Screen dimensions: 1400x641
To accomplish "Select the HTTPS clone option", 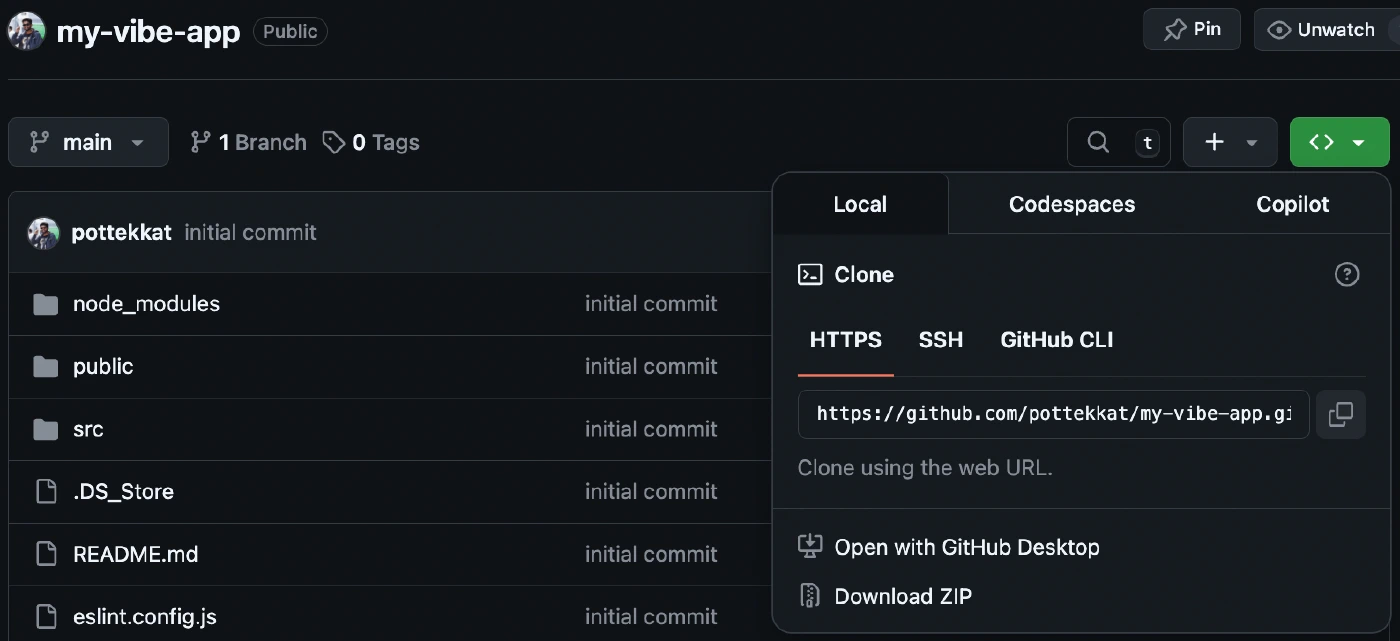I will click(x=846, y=340).
